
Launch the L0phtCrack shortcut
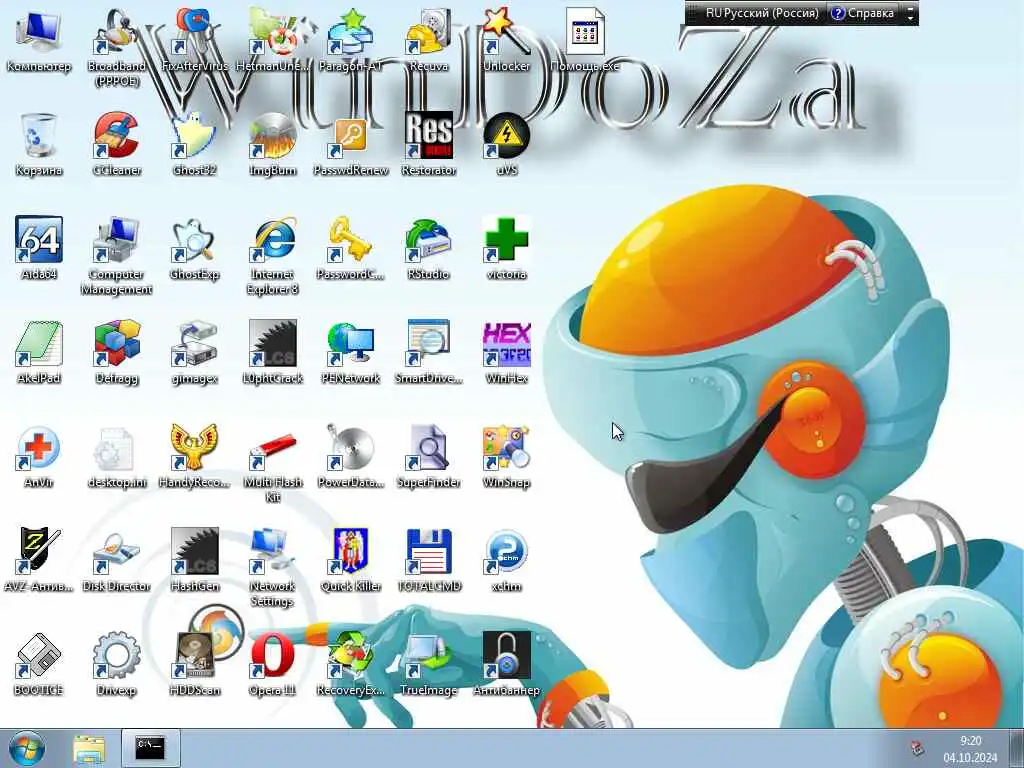(272, 353)
